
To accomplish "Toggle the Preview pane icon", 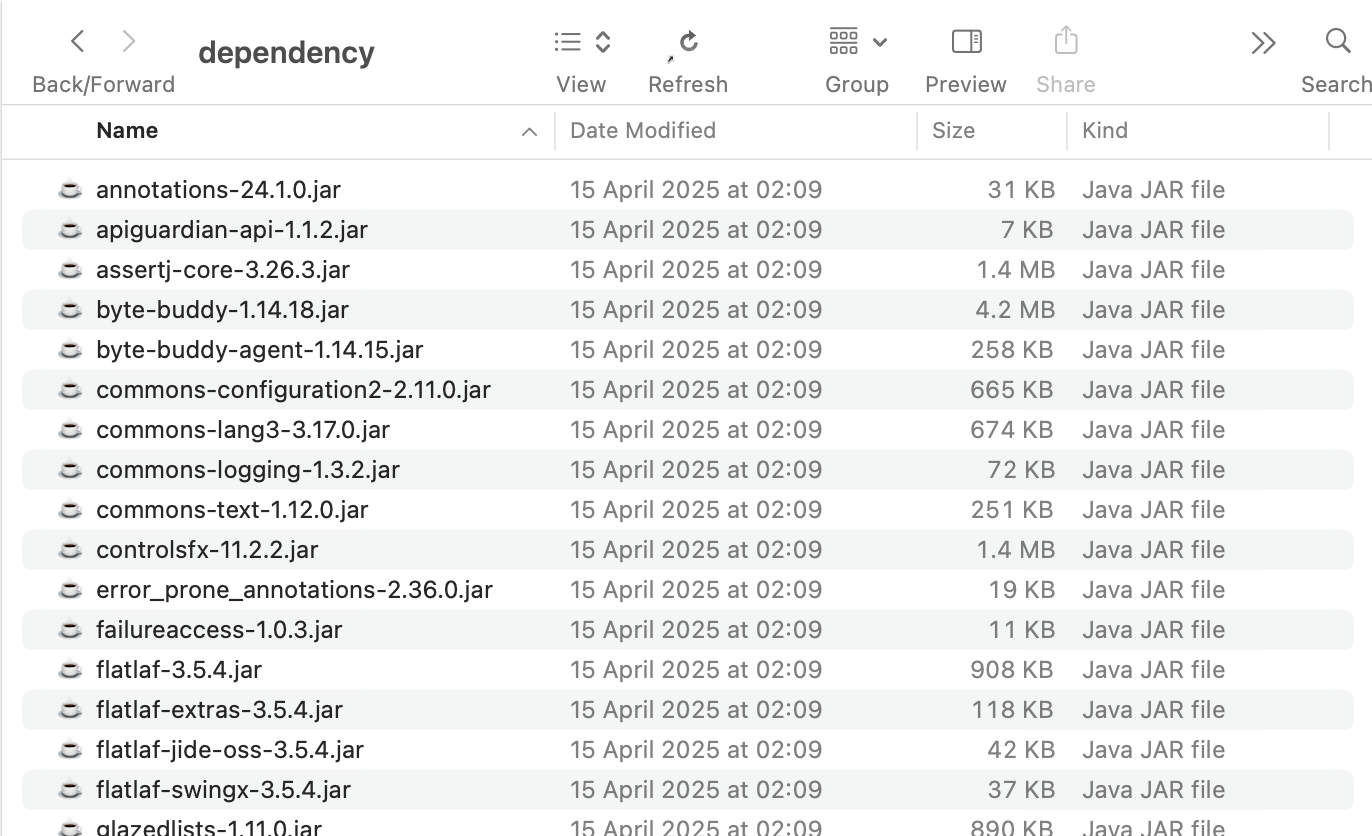I will (966, 42).
